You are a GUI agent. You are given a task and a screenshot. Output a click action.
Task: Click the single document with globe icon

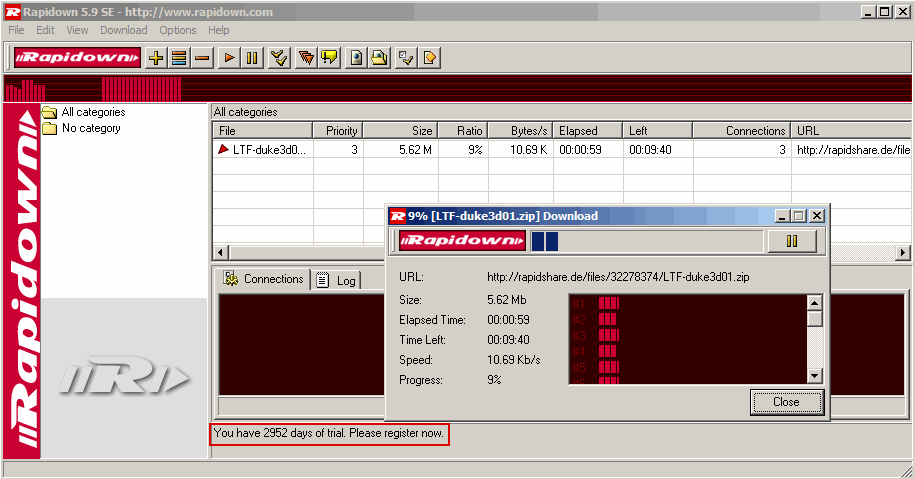[357, 58]
